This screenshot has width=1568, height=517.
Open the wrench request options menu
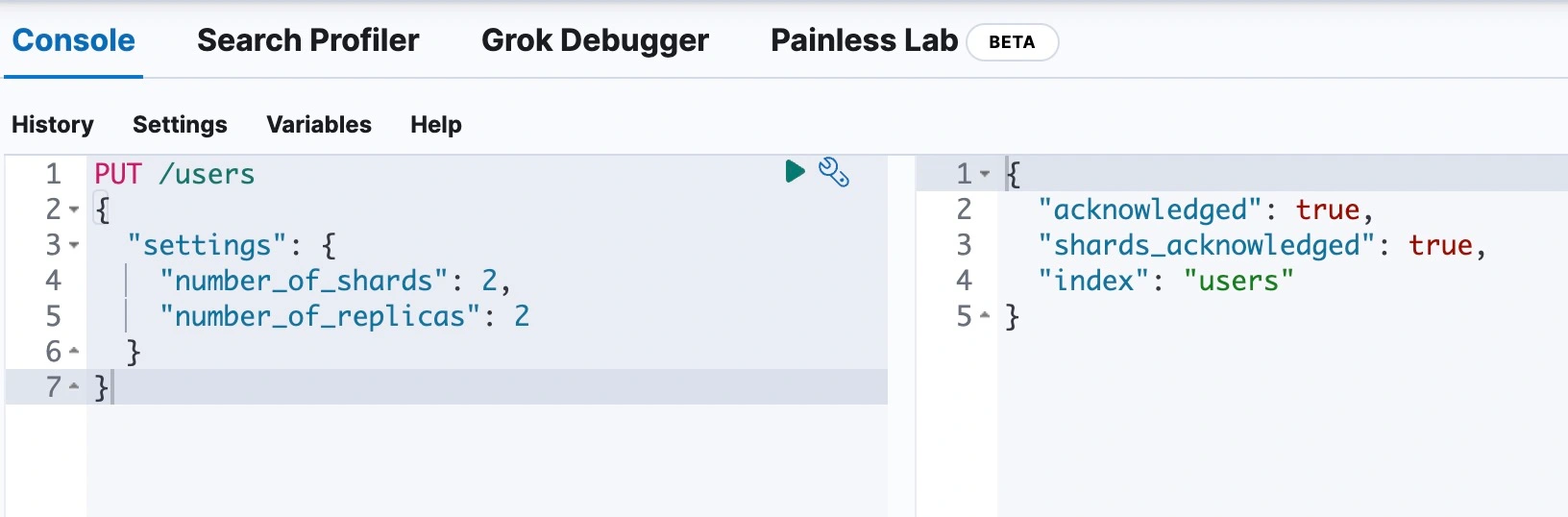(x=833, y=172)
